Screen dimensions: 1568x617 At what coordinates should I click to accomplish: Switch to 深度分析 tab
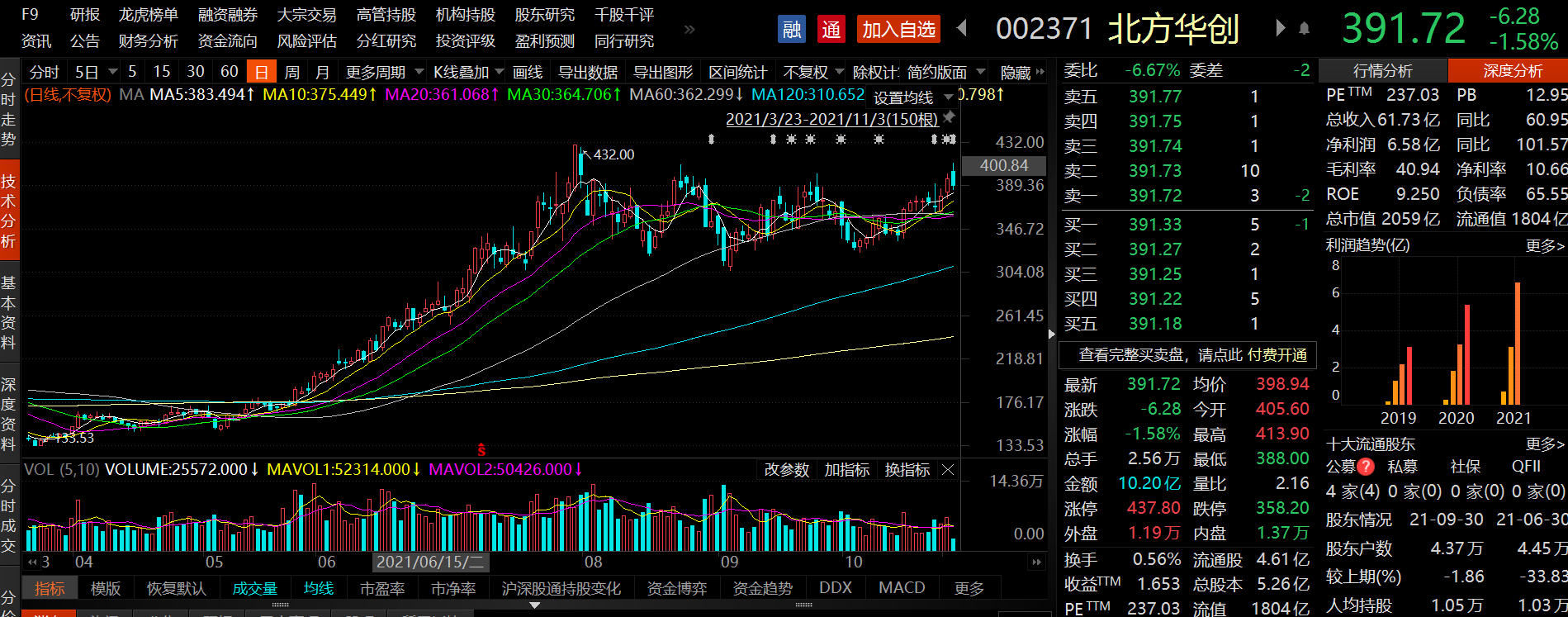tap(1508, 70)
